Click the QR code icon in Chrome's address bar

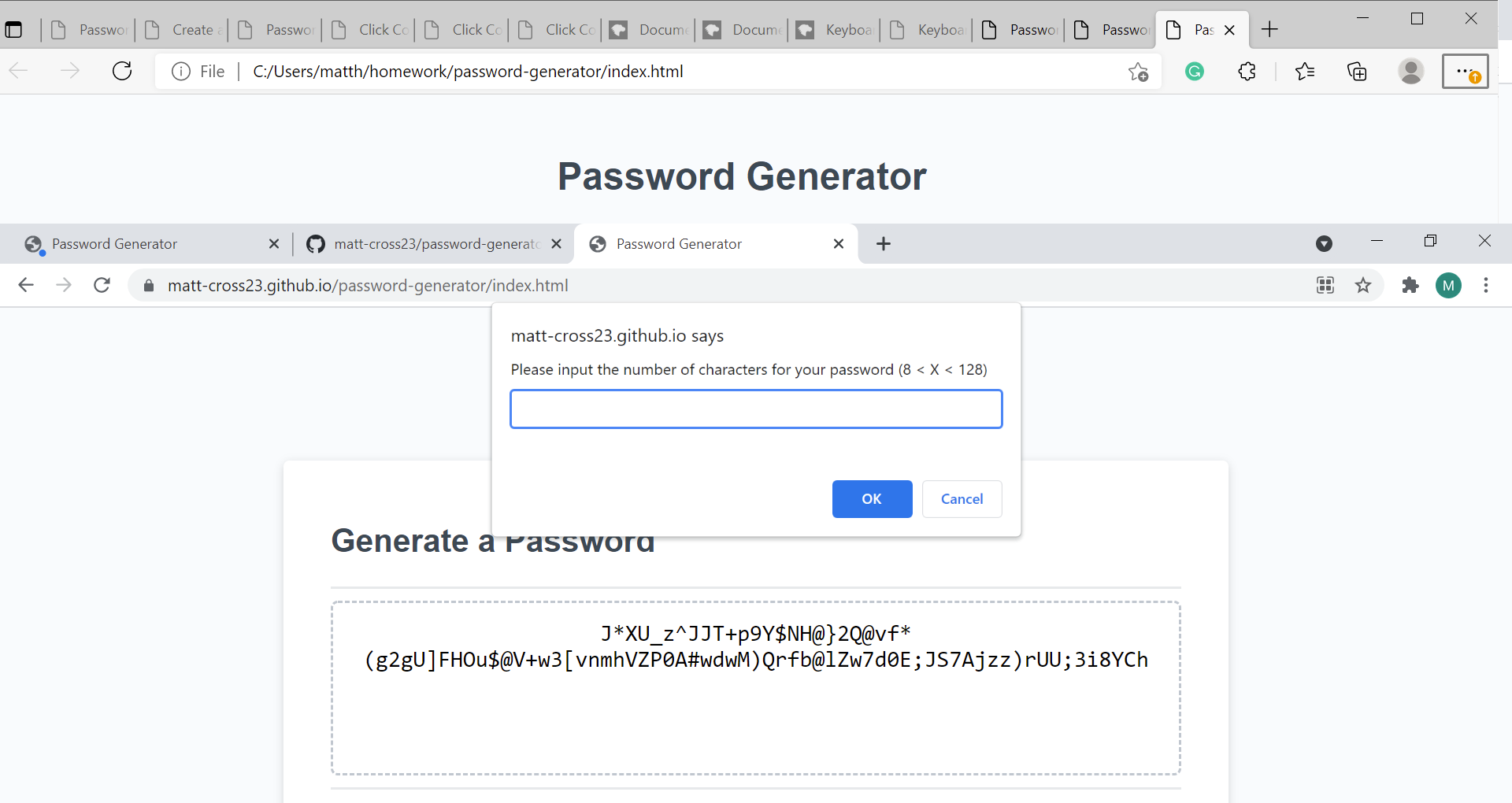tap(1325, 285)
